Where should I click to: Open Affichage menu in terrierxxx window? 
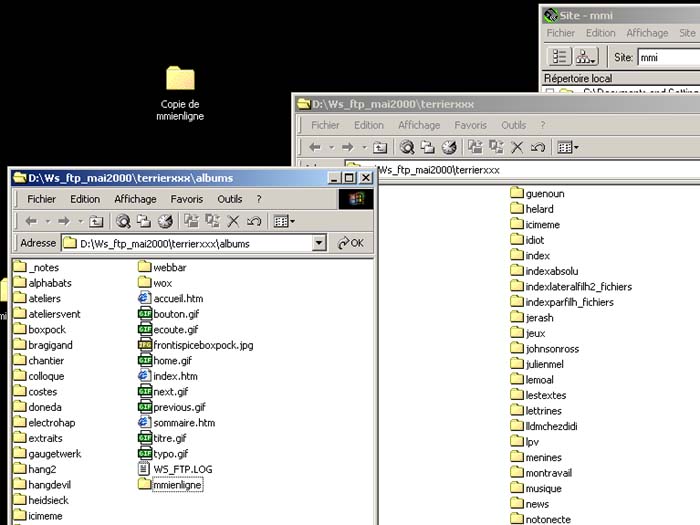[419, 125]
